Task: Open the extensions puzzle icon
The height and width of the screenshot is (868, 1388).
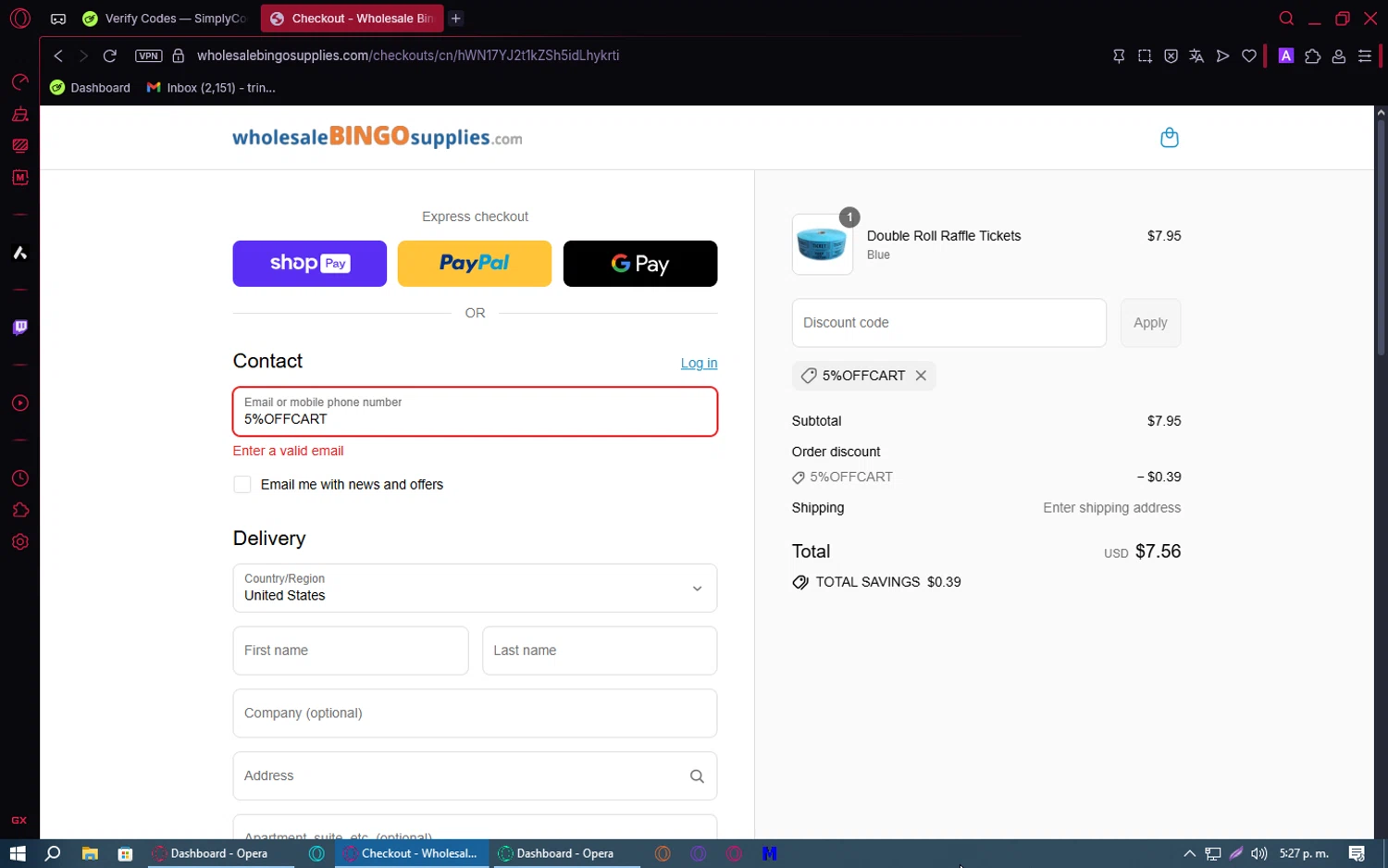Action: point(1312,56)
